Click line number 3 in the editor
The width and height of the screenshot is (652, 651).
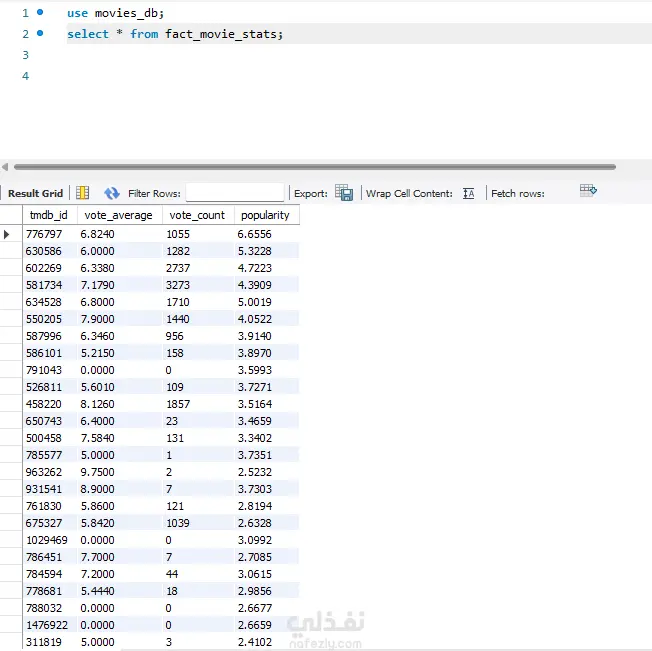pos(25,55)
